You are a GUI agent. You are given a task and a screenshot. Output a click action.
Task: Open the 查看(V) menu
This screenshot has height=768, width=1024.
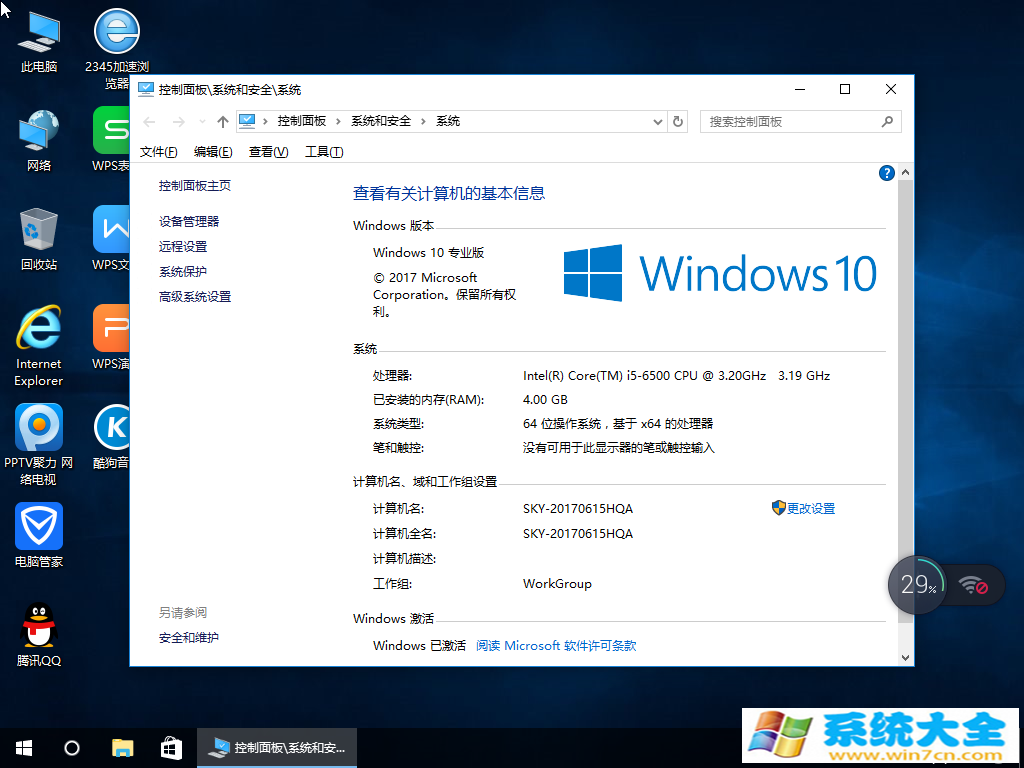[x=268, y=152]
